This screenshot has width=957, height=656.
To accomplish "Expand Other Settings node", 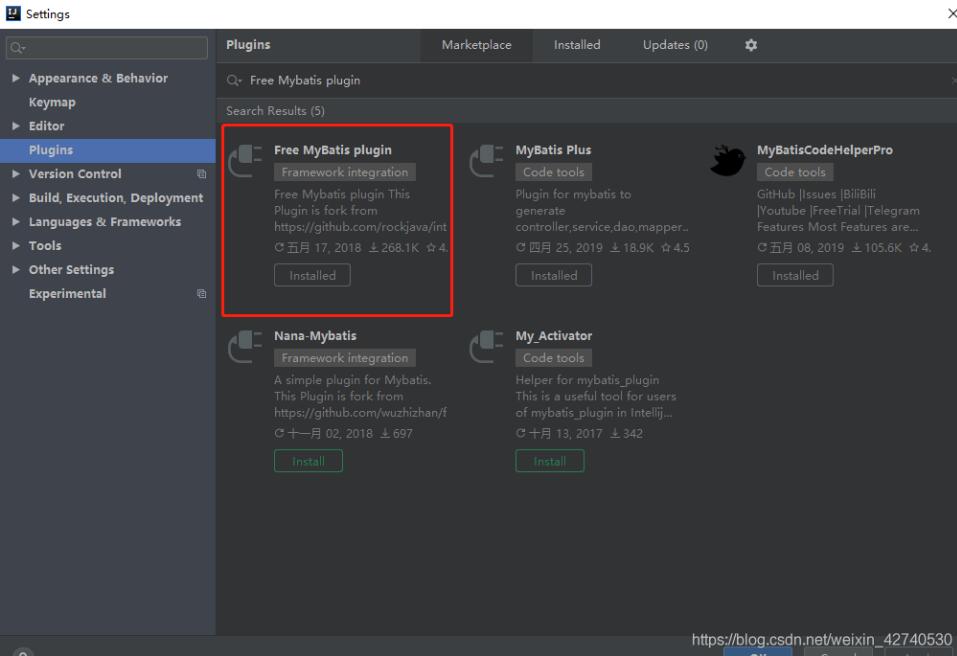I will pos(16,269).
